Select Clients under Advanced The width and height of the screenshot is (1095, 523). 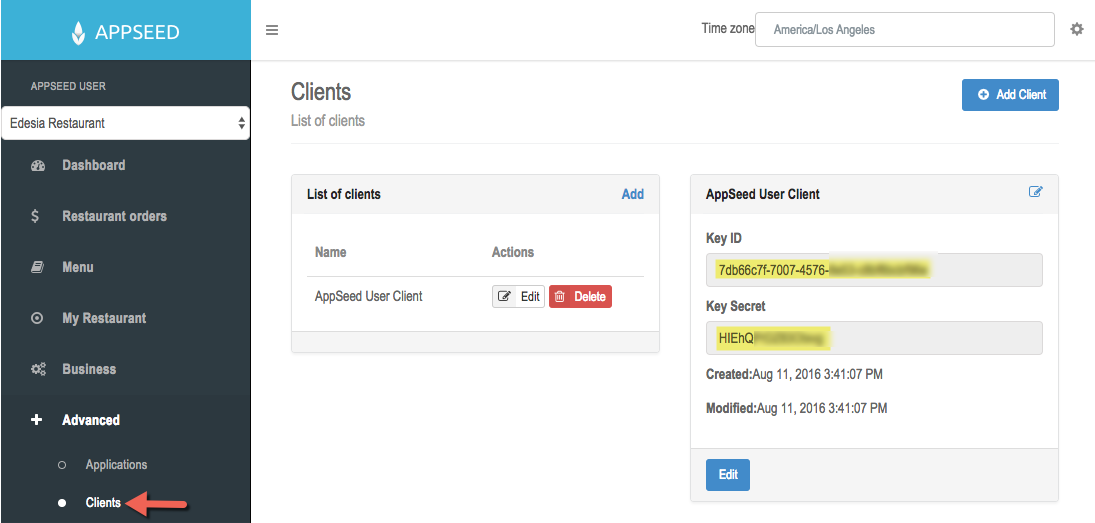103,503
